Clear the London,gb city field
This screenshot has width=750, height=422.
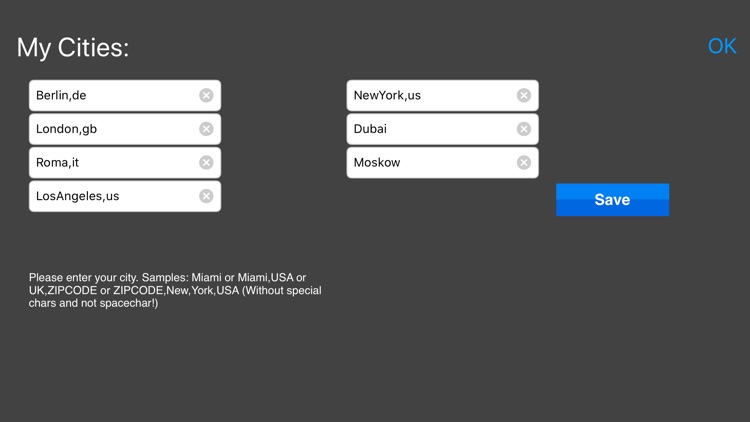coord(206,129)
